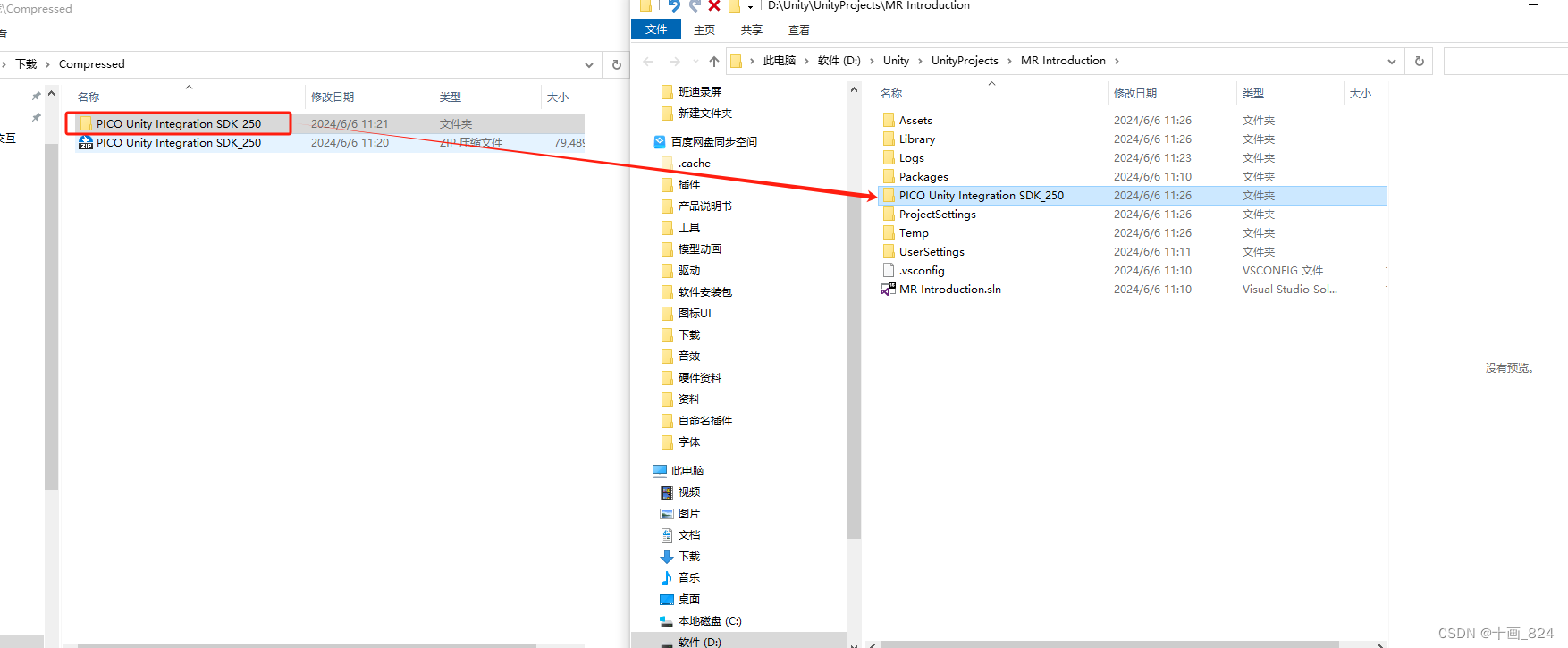Click the search box in right window
Screen dimensions: 1568x648
[1505, 61]
